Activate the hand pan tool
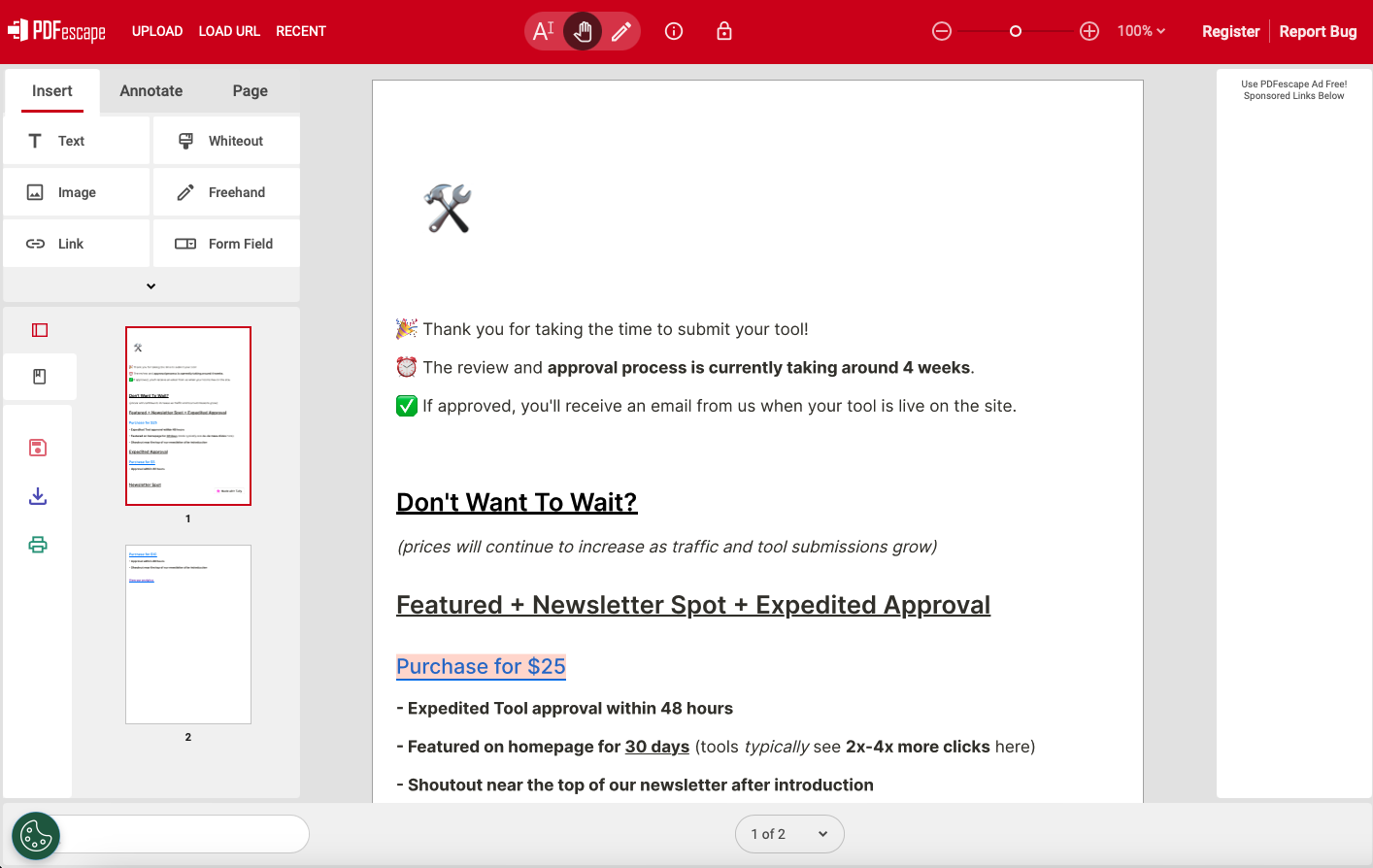 coord(583,31)
